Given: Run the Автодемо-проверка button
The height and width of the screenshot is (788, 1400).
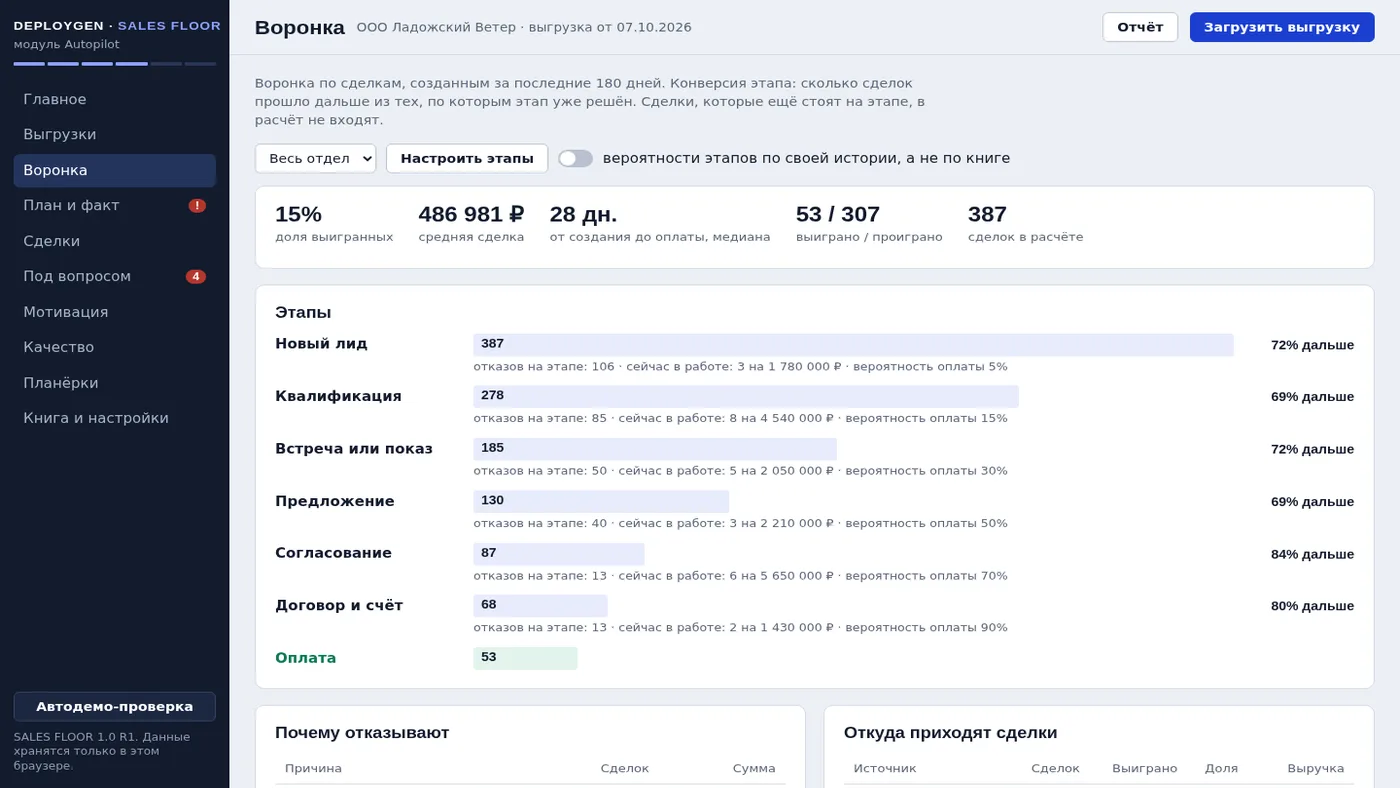Looking at the screenshot, I should coord(115,706).
